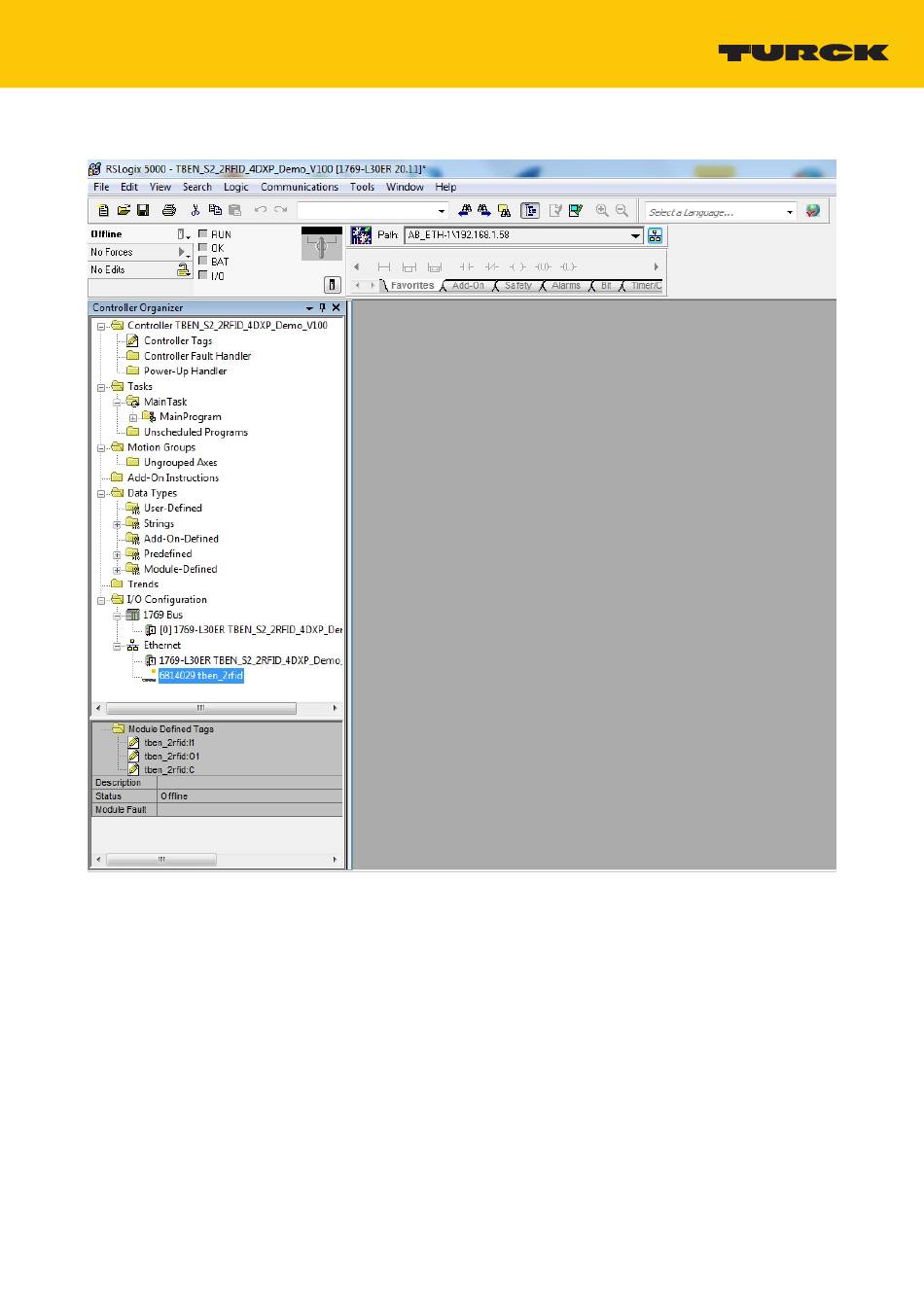This screenshot has width=924, height=1307.
Task: Click the communications icon left of Path
Action: tap(362, 235)
